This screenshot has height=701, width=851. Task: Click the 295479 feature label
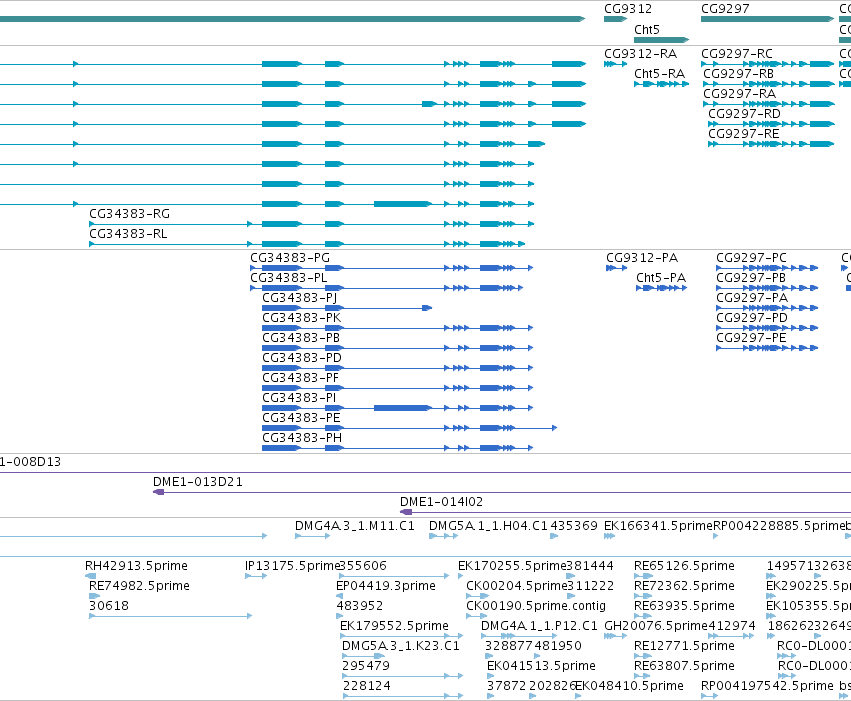366,666
